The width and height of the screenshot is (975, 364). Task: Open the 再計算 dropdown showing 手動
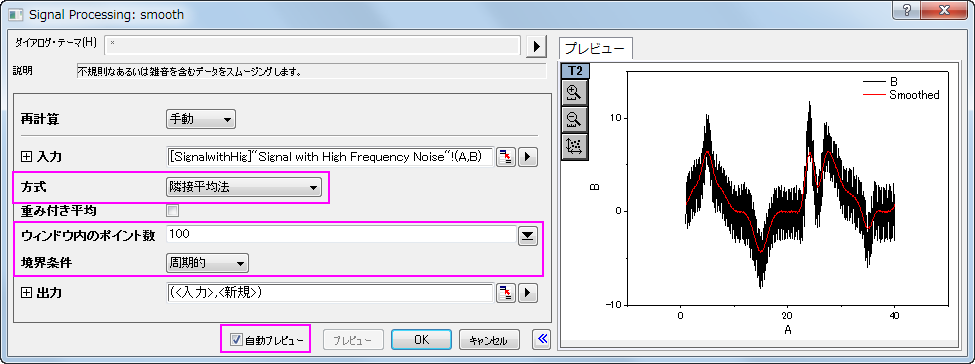pyautogui.click(x=201, y=119)
